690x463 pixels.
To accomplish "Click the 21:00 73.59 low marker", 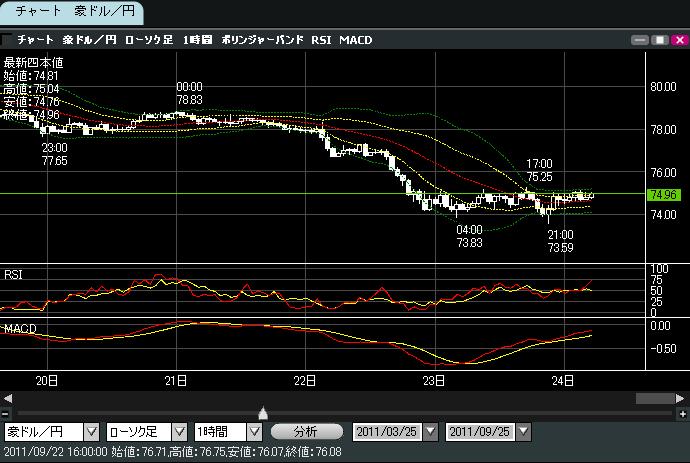I will 560,239.
